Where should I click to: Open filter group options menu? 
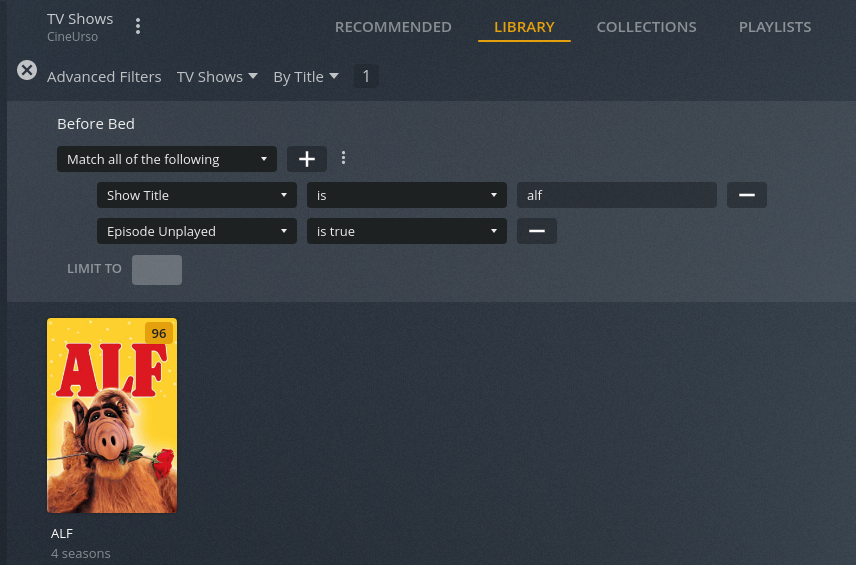[x=343, y=158]
